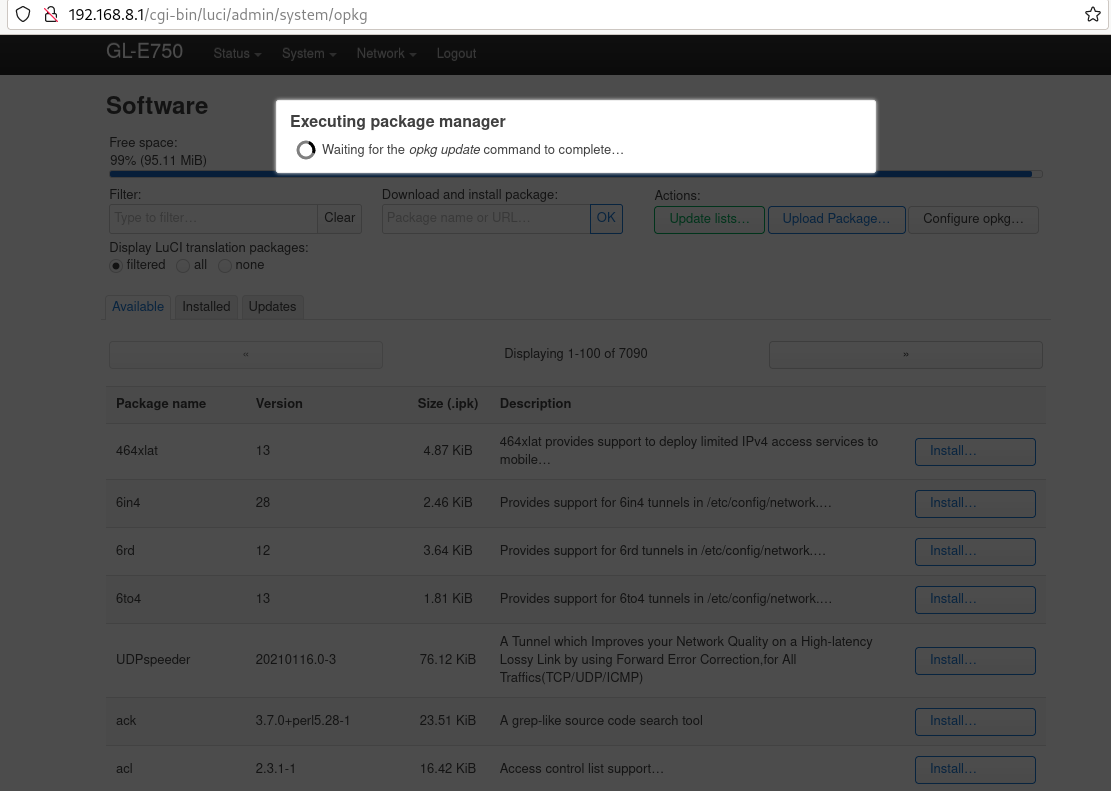Click the 'Access control list support' description
Image resolution: width=1111 pixels, height=791 pixels.
(582, 769)
